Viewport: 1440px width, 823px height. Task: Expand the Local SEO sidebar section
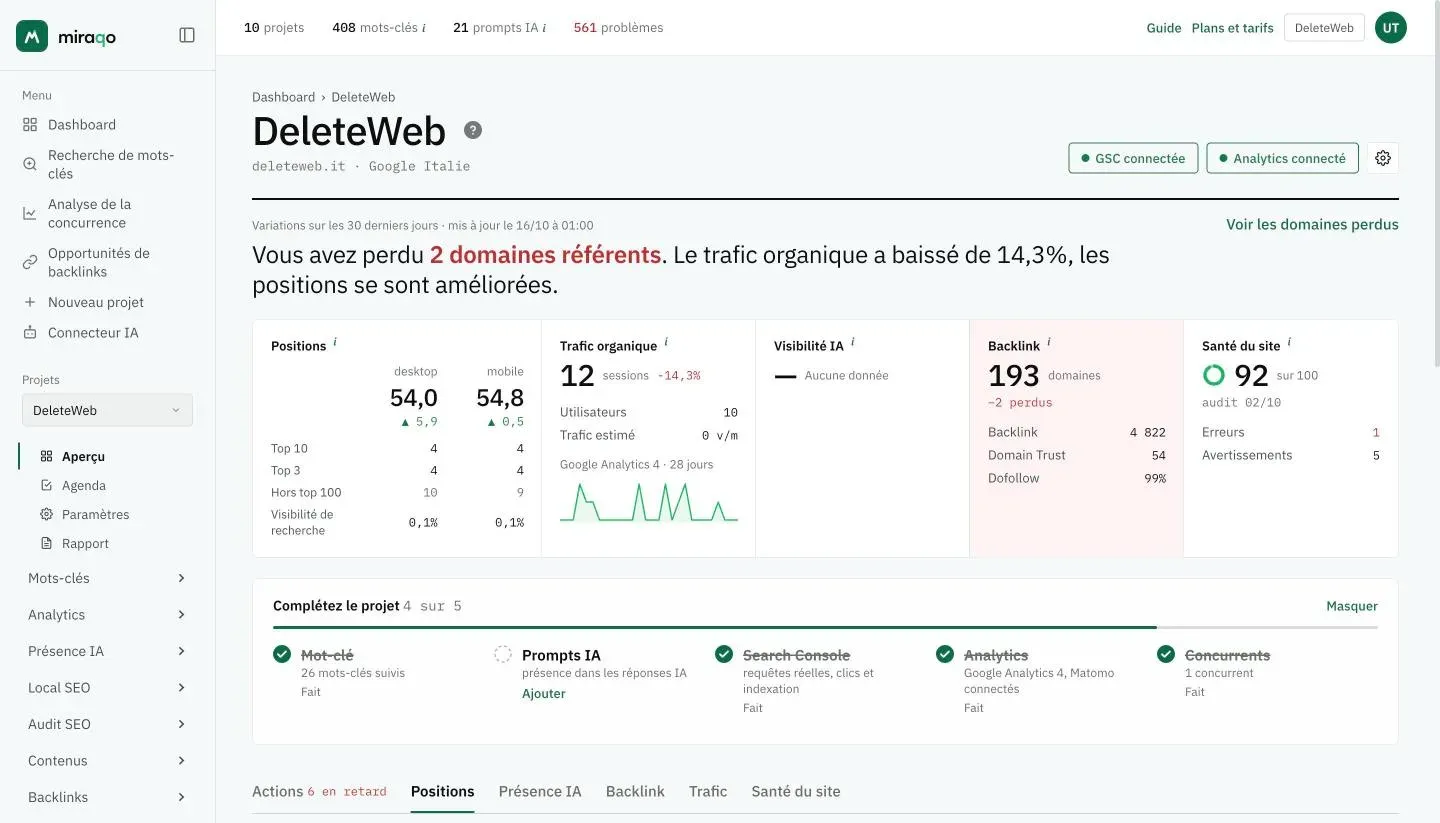107,688
